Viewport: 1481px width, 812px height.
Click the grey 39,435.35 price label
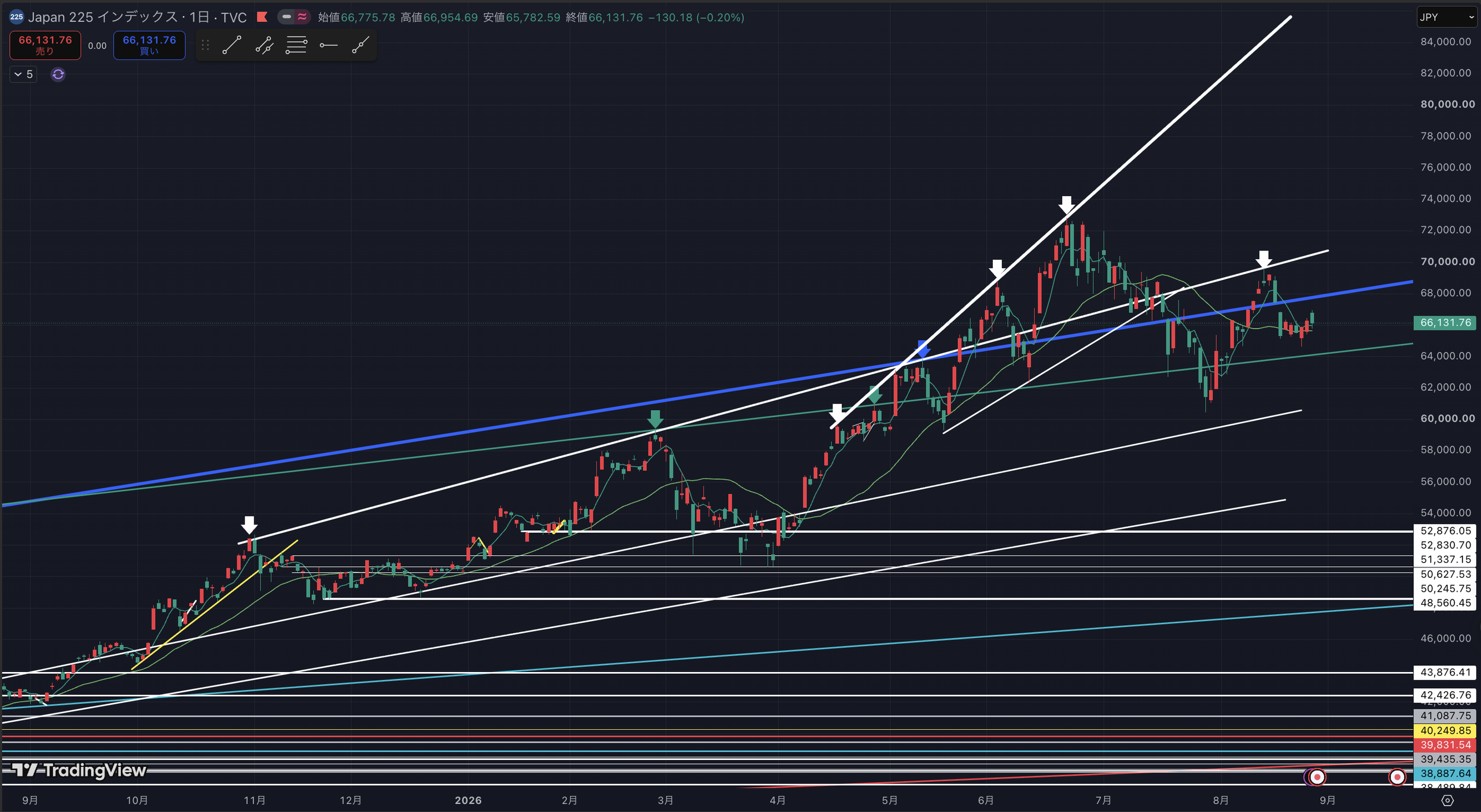[x=1445, y=759]
